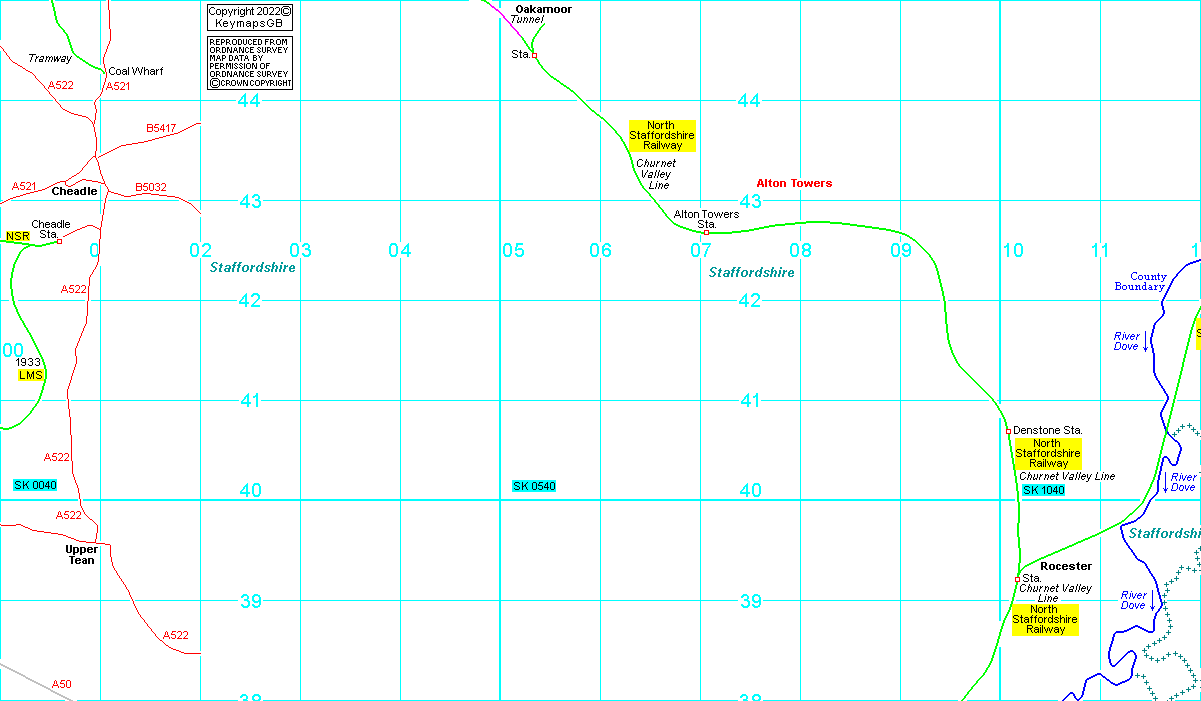Image resolution: width=1201 pixels, height=701 pixels.
Task: Open the SK 0040 map tile link
Action: pos(35,485)
